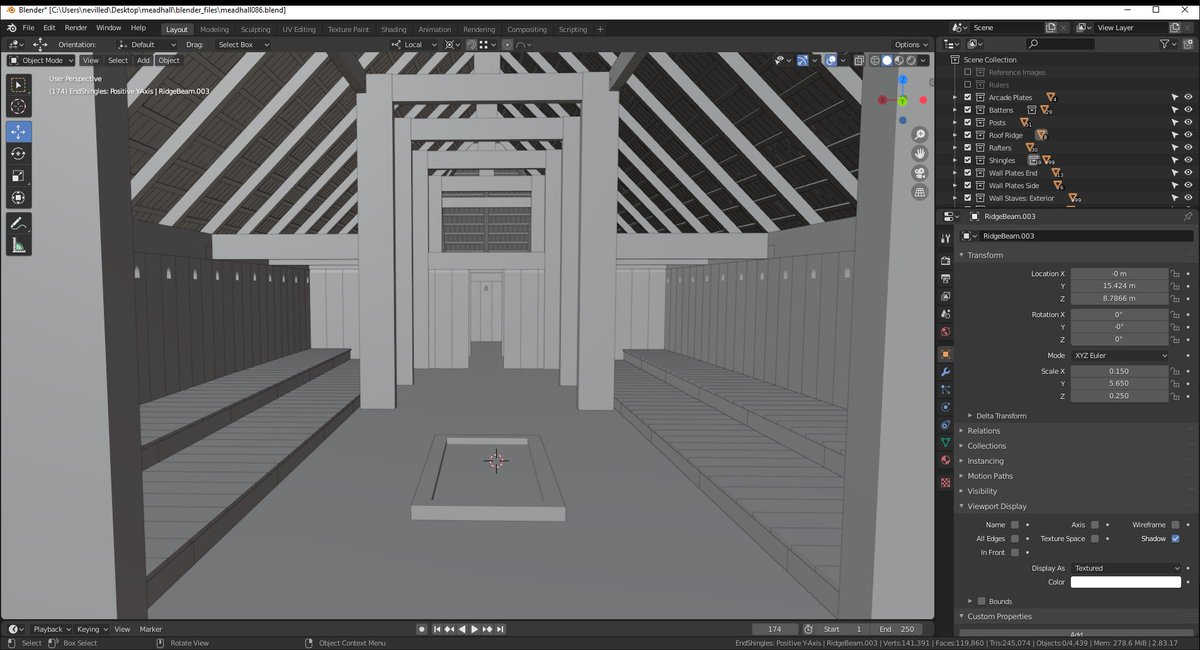This screenshot has height=650, width=1200.
Task: Open the File menu
Action: click(x=27, y=28)
